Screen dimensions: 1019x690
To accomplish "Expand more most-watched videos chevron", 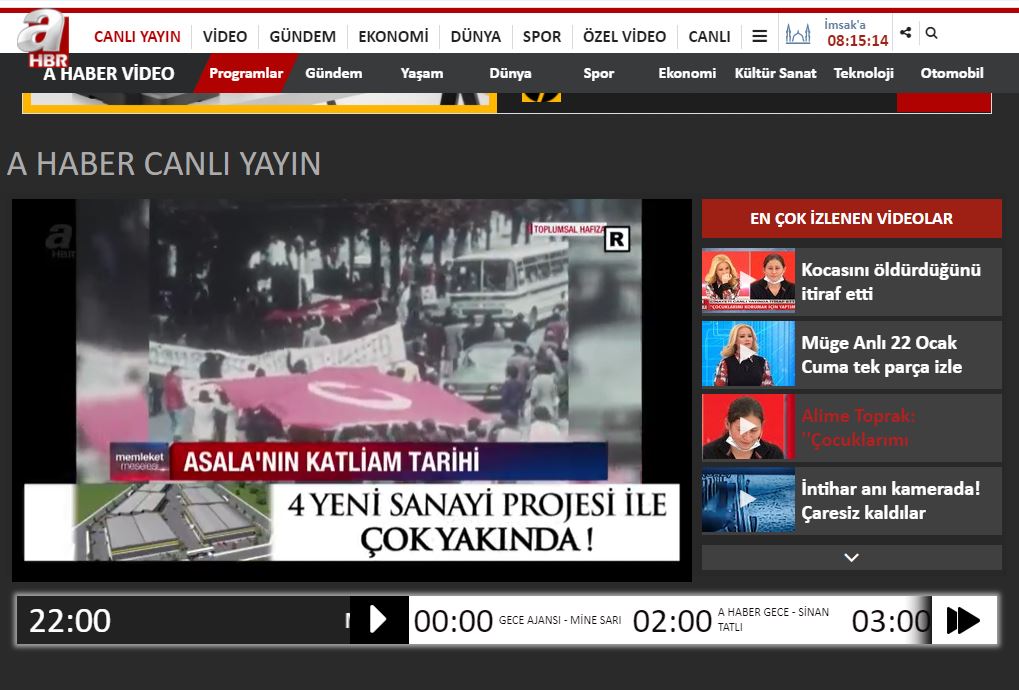I will pos(851,557).
